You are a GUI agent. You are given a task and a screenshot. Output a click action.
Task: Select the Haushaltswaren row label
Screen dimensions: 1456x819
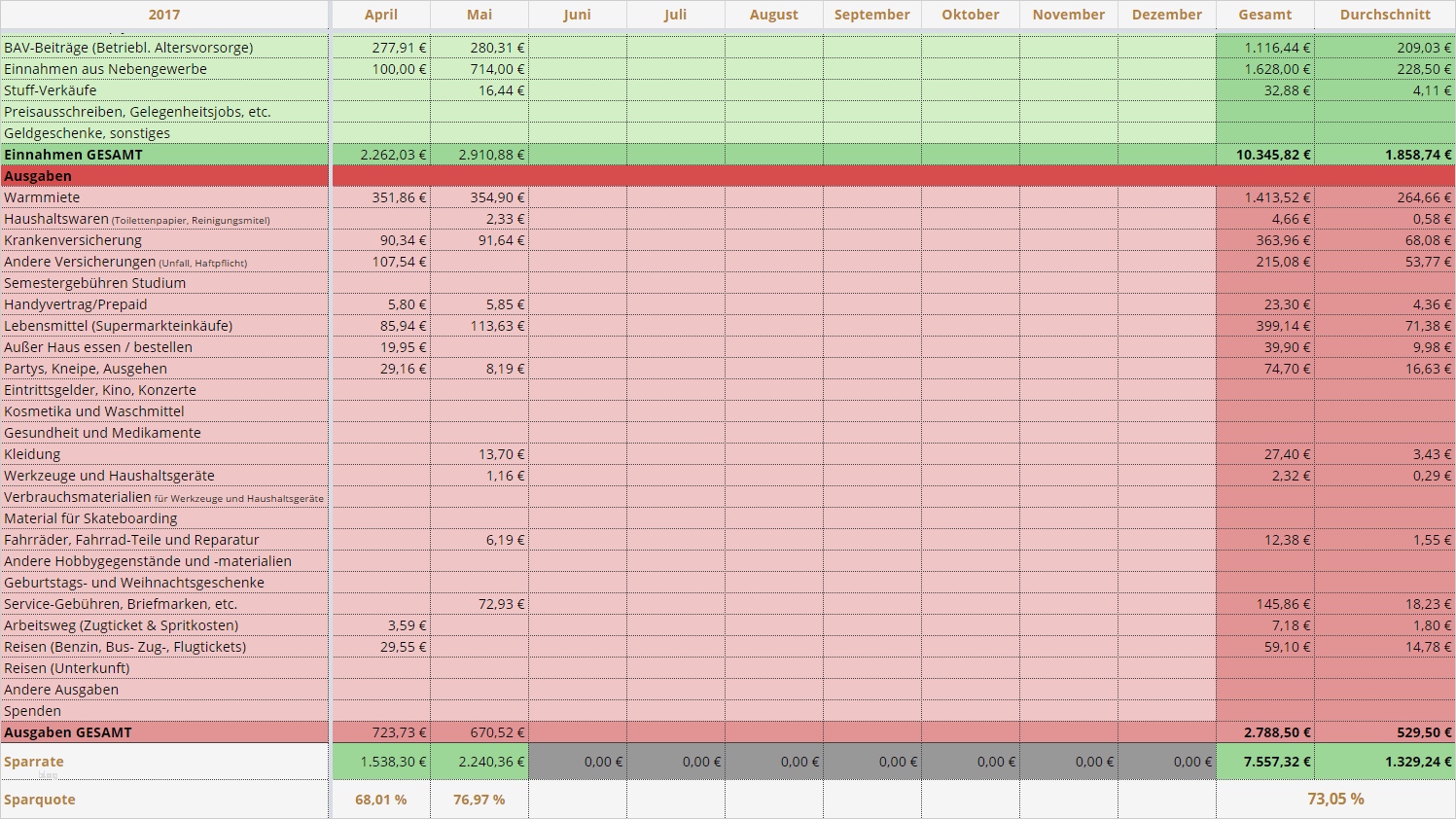137,219
